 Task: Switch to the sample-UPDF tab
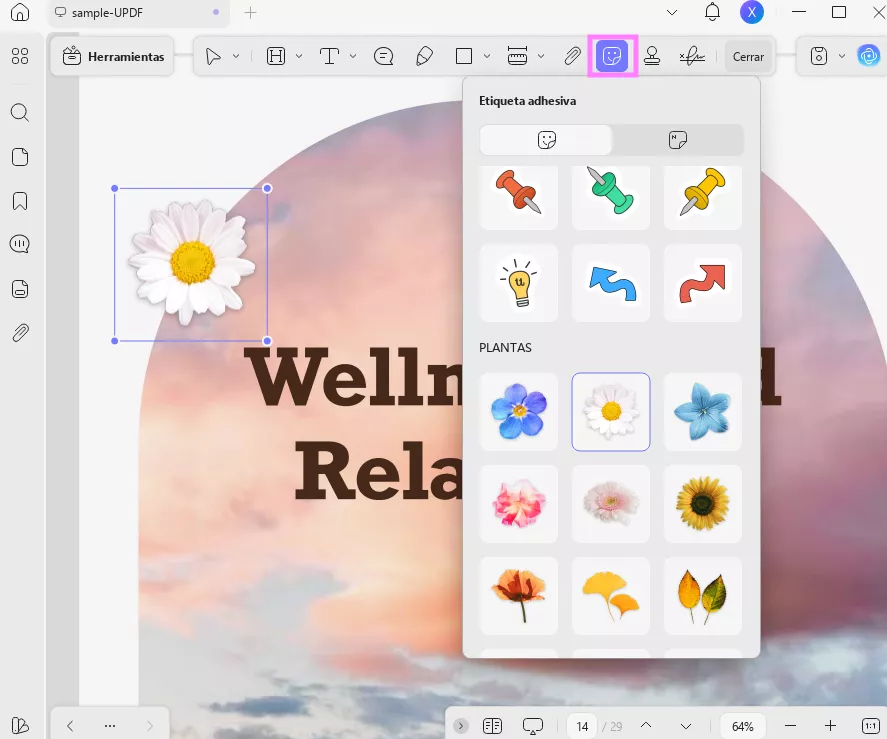[139, 12]
